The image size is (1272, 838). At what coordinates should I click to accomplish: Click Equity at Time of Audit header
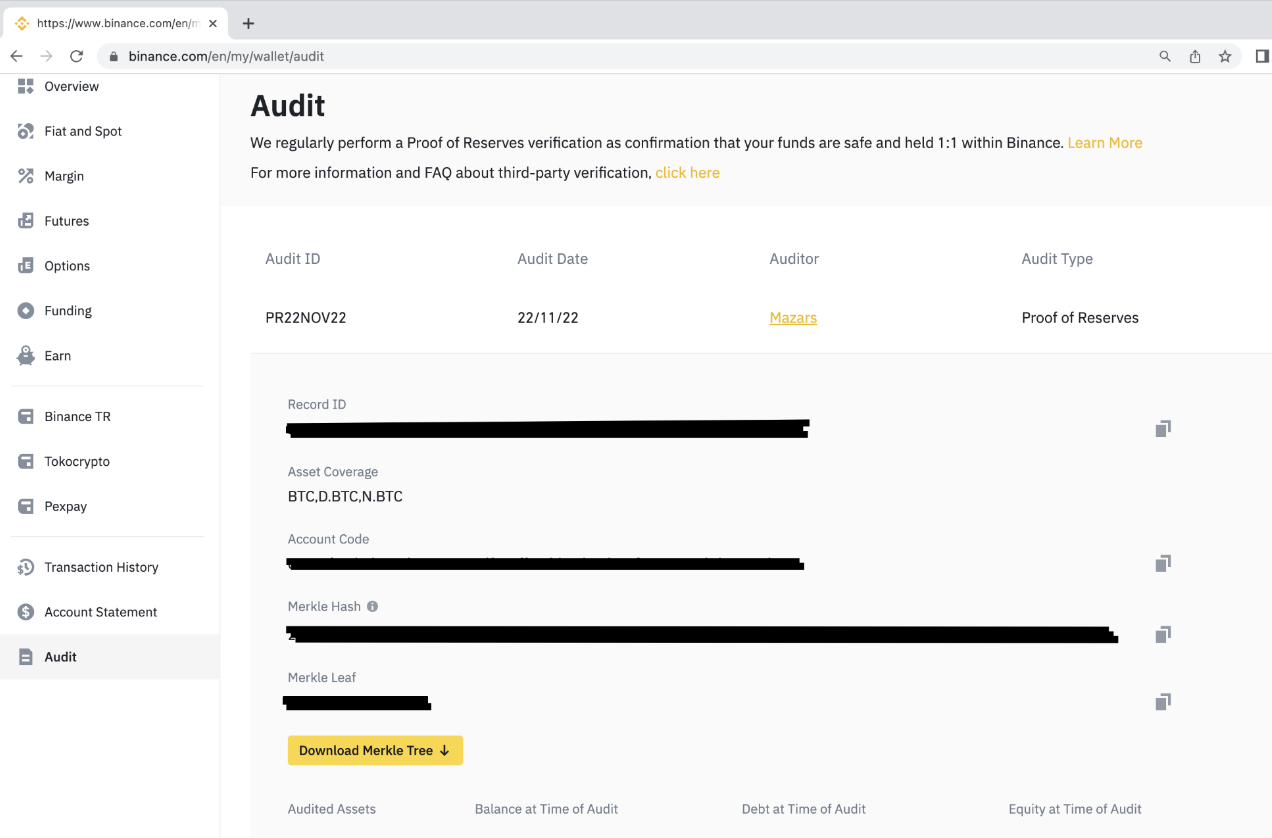tap(1075, 809)
